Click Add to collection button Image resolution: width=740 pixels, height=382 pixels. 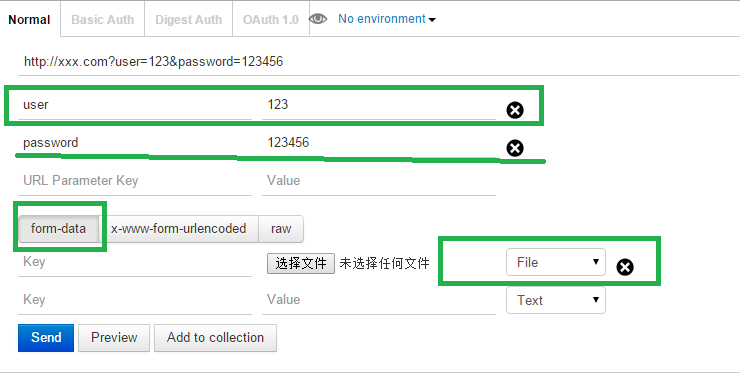[x=215, y=338]
